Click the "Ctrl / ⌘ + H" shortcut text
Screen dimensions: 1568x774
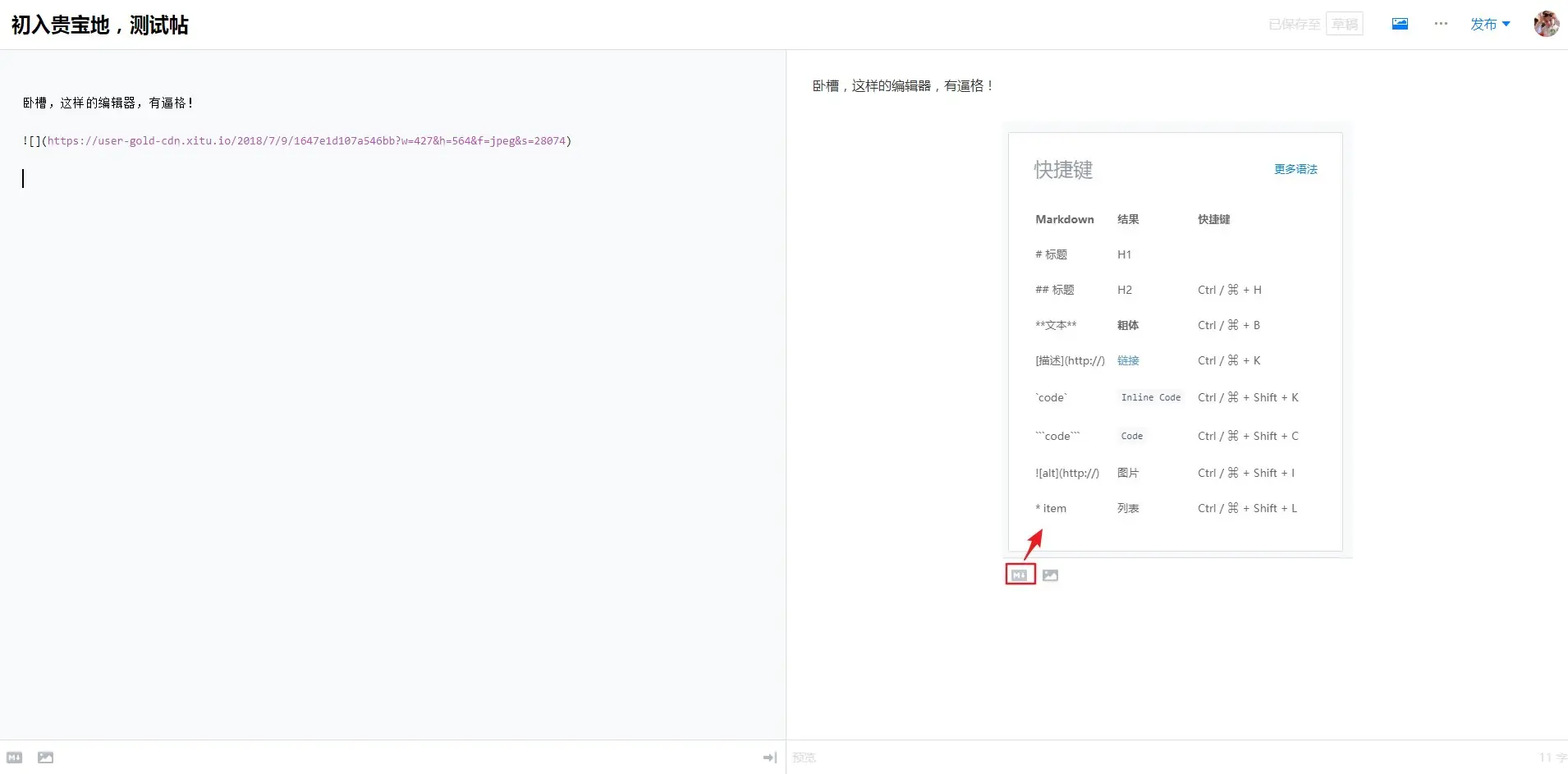point(1230,290)
